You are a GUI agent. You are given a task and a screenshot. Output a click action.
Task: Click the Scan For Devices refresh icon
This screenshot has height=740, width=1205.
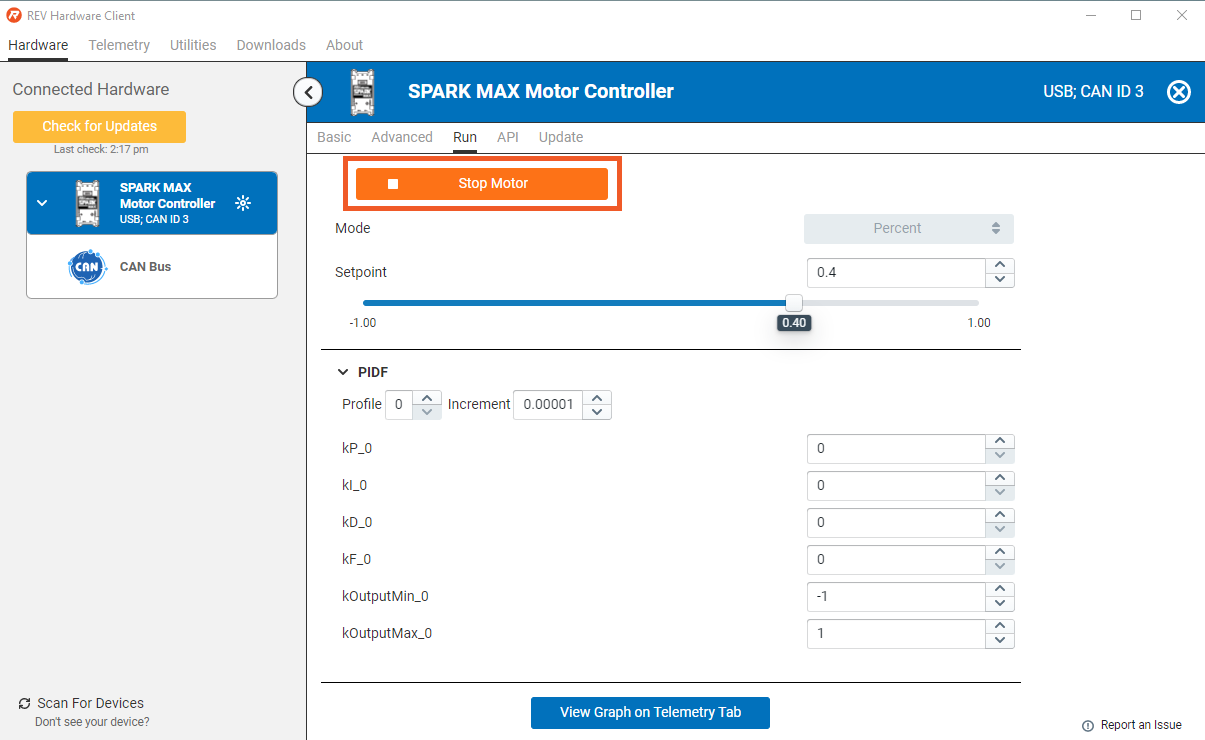tap(25, 704)
